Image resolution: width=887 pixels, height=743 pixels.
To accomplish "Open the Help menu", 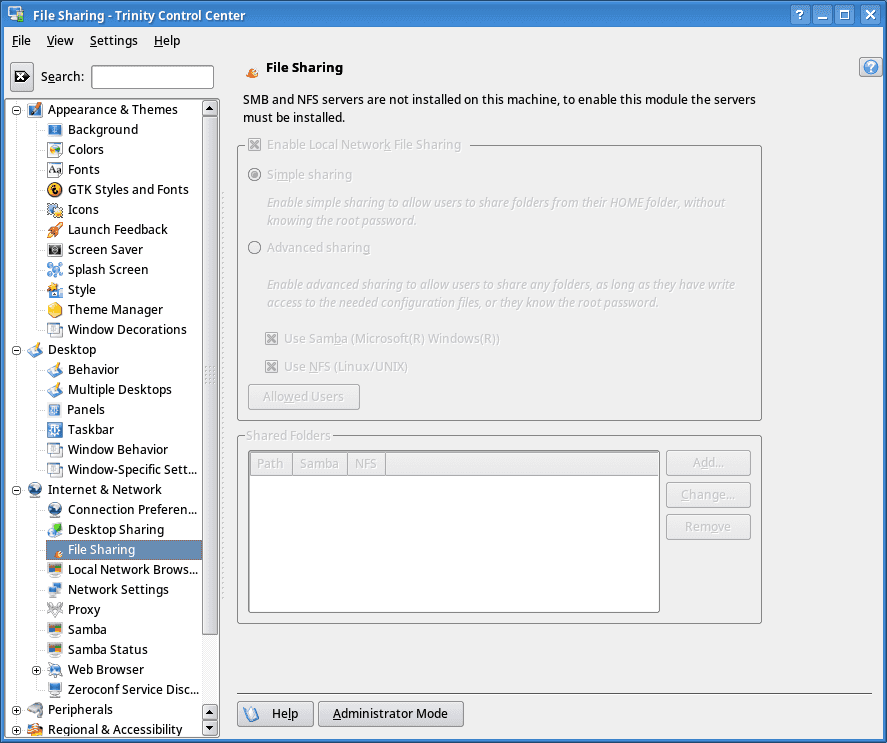I will (167, 41).
